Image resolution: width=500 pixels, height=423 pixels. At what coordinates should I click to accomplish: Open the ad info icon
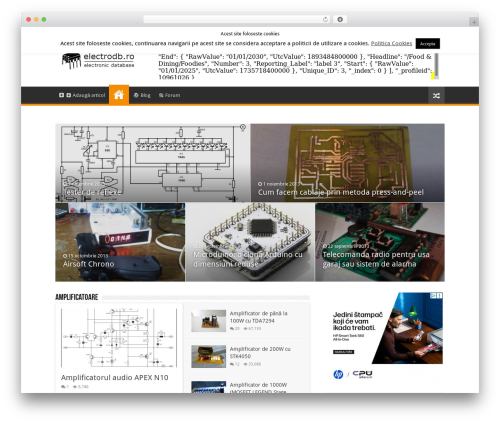pyautogui.click(x=433, y=295)
